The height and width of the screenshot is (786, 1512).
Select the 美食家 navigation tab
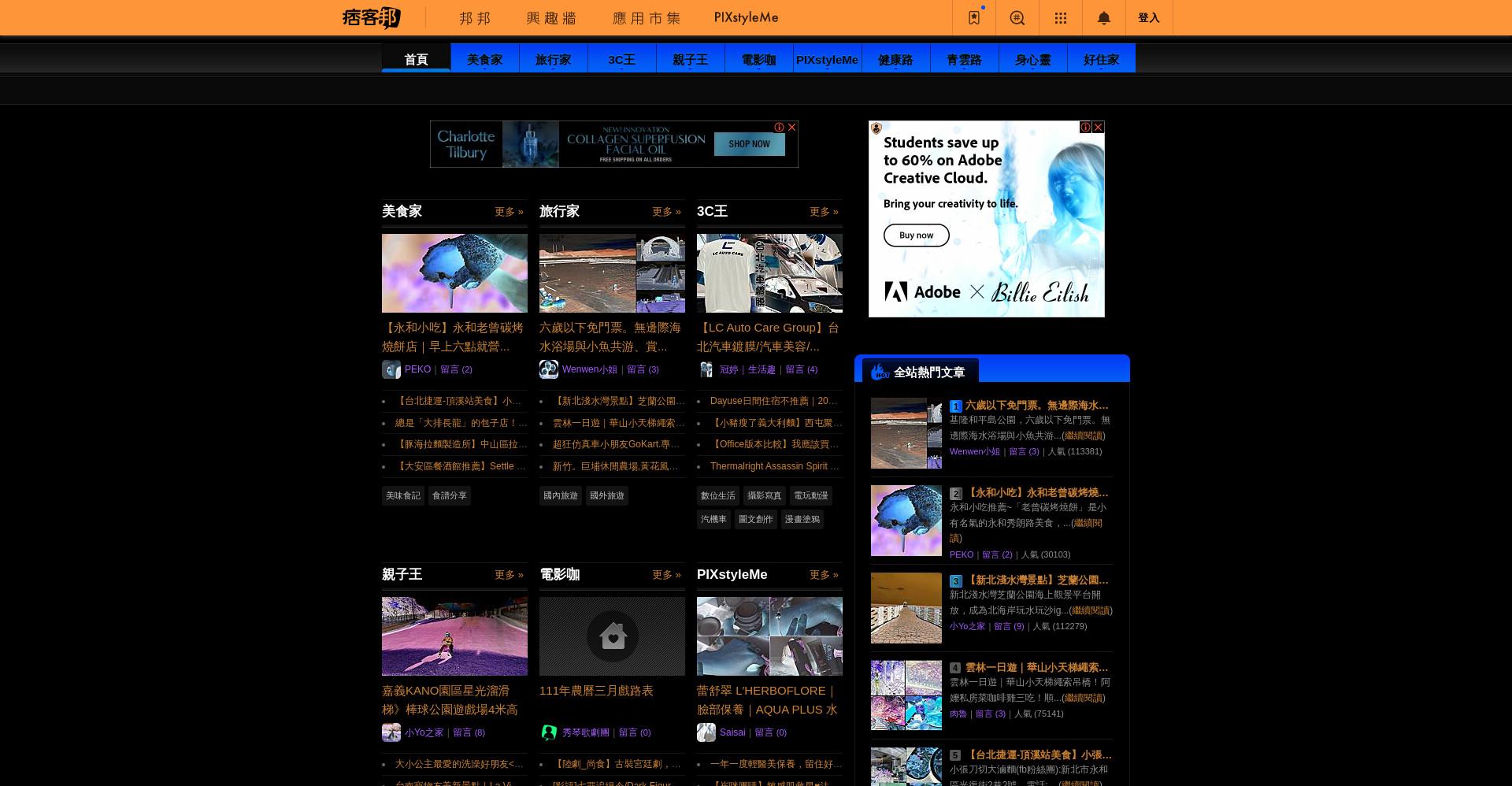484,59
